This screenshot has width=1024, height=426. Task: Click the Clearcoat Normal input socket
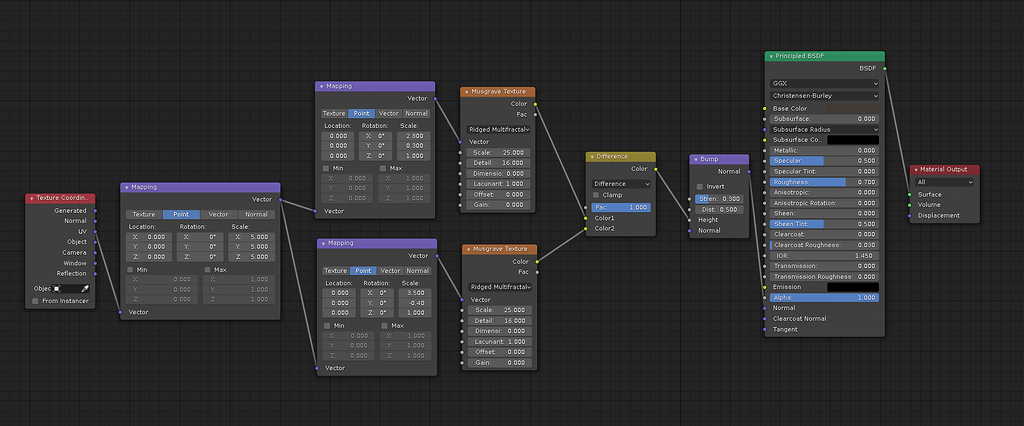tap(764, 319)
